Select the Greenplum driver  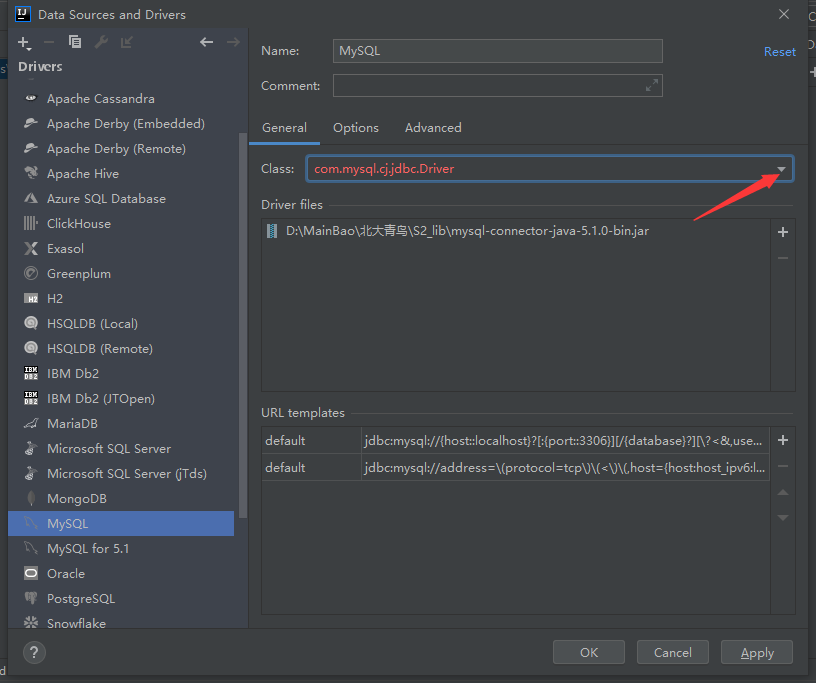click(121, 273)
